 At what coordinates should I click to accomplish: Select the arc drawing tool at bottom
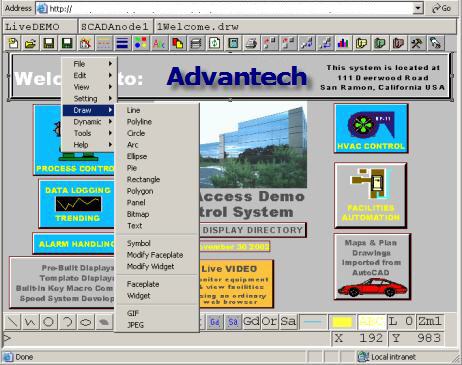(68, 322)
